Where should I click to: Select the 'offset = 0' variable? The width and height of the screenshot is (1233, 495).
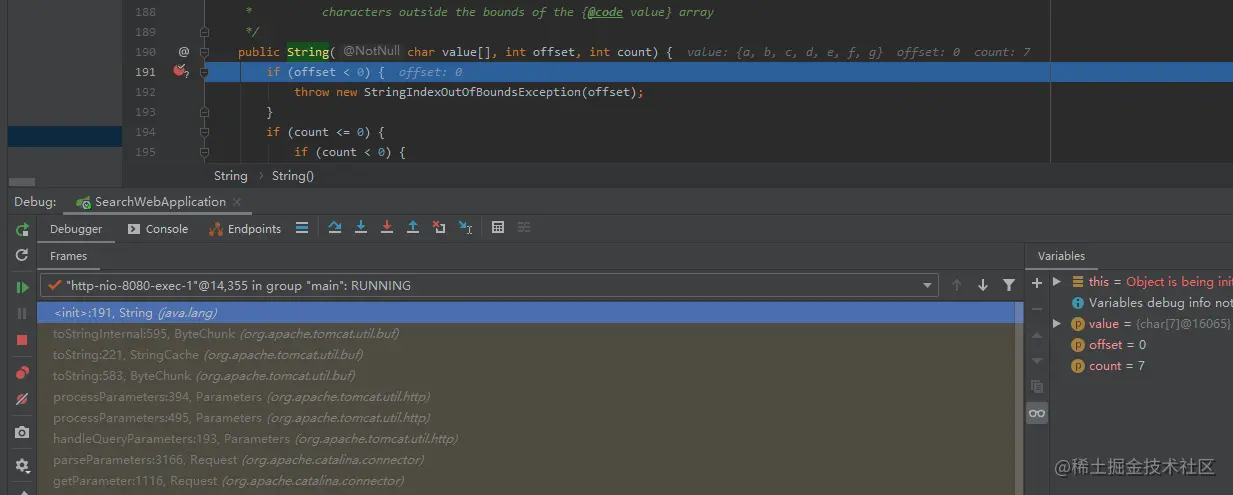tap(1117, 345)
